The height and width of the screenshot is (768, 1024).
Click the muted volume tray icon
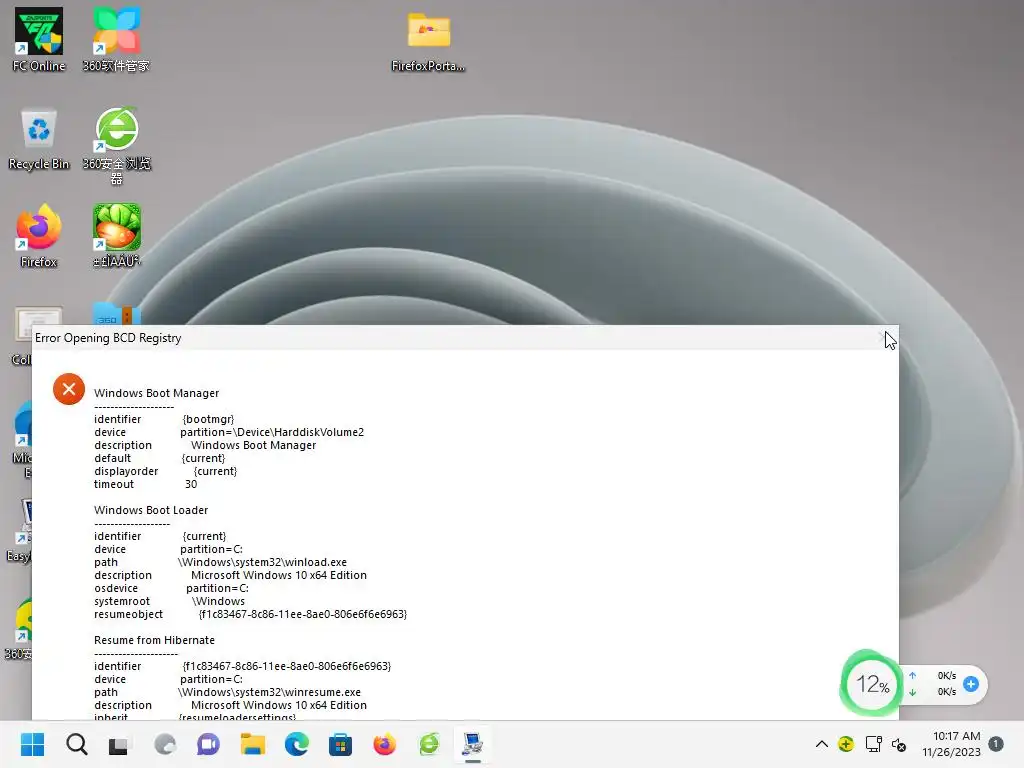(x=899, y=744)
